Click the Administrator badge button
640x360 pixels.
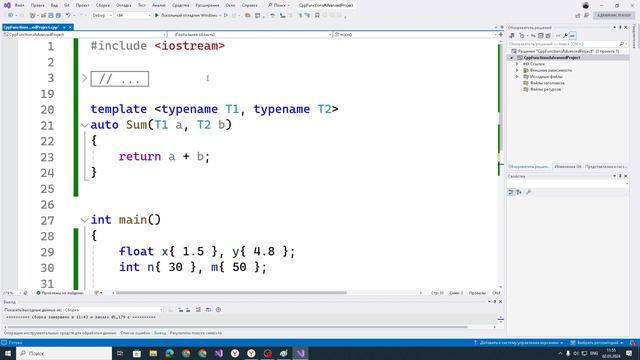click(x=613, y=15)
